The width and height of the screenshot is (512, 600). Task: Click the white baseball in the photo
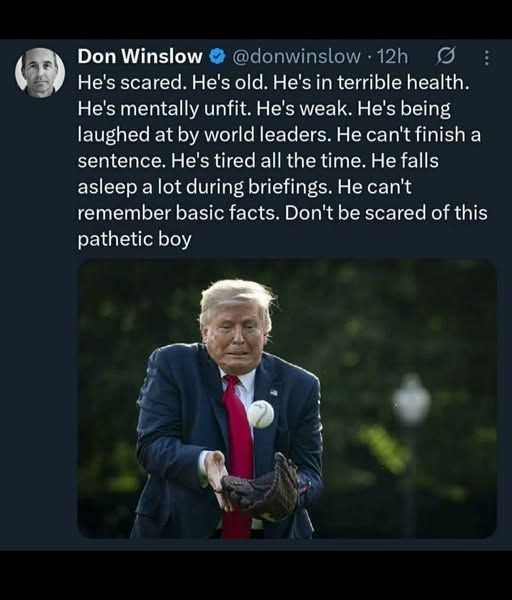point(261,414)
